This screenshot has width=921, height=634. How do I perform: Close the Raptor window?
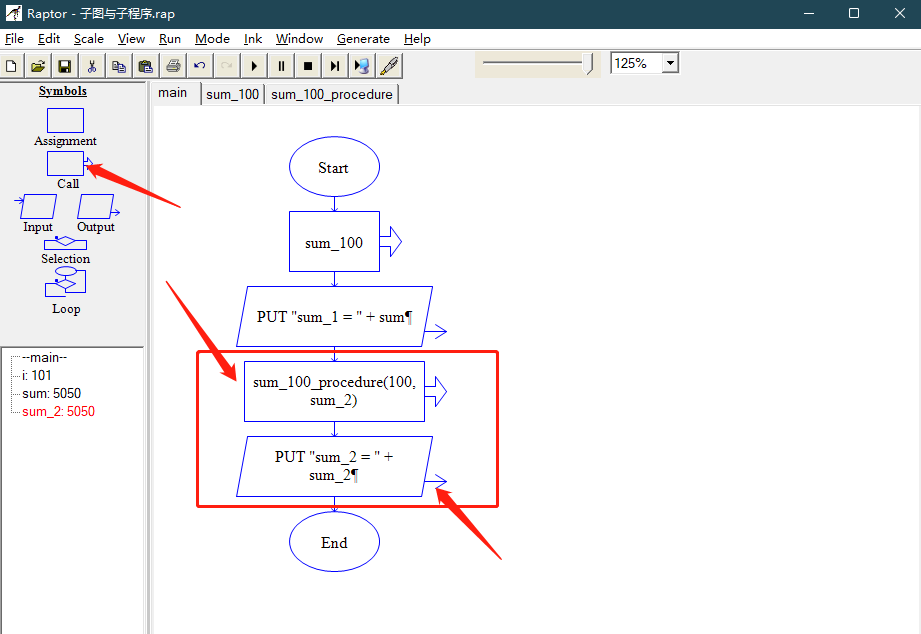(x=899, y=13)
